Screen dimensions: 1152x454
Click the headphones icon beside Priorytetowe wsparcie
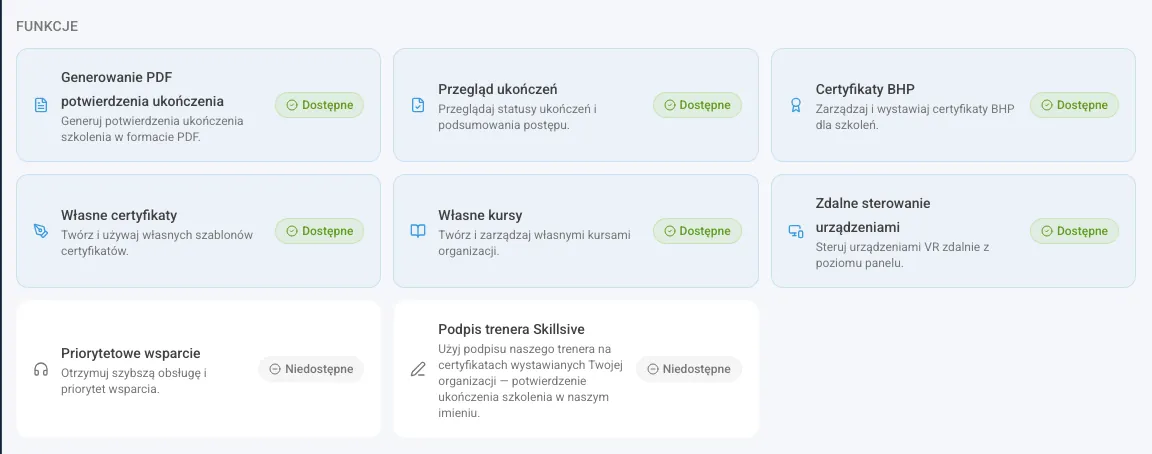tap(41, 369)
